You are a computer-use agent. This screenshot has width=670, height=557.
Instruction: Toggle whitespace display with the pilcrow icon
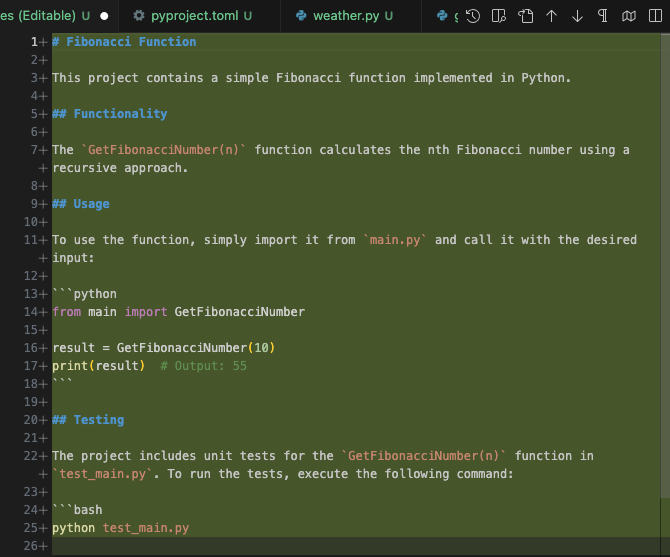coord(603,16)
